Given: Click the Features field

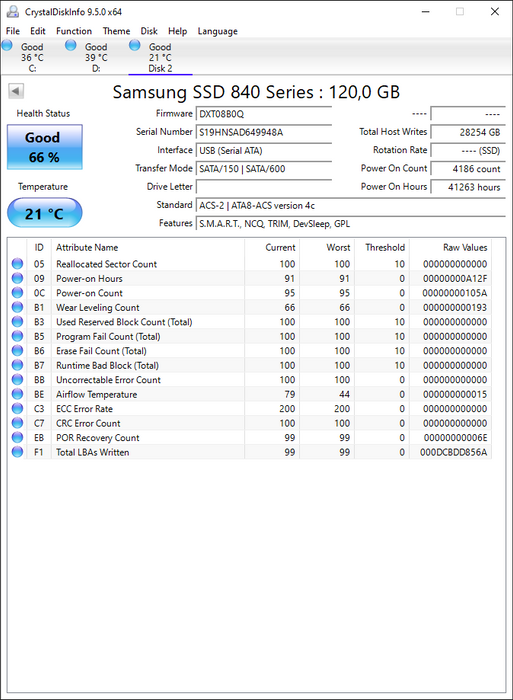Looking at the screenshot, I should click(350, 224).
